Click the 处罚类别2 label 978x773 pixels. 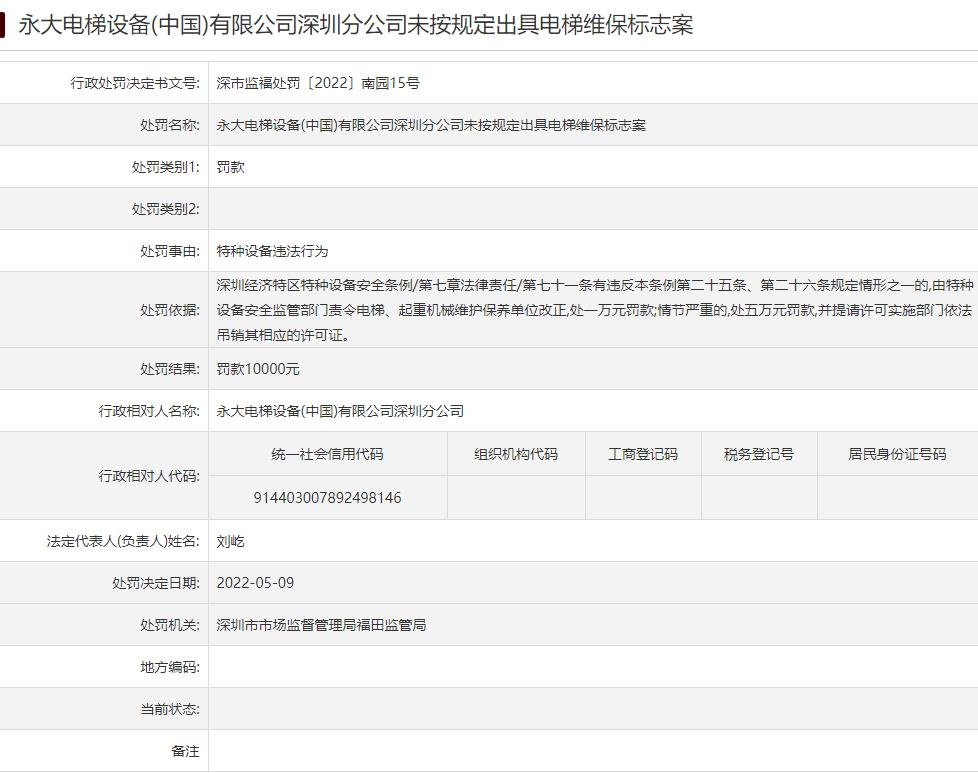click(165, 209)
